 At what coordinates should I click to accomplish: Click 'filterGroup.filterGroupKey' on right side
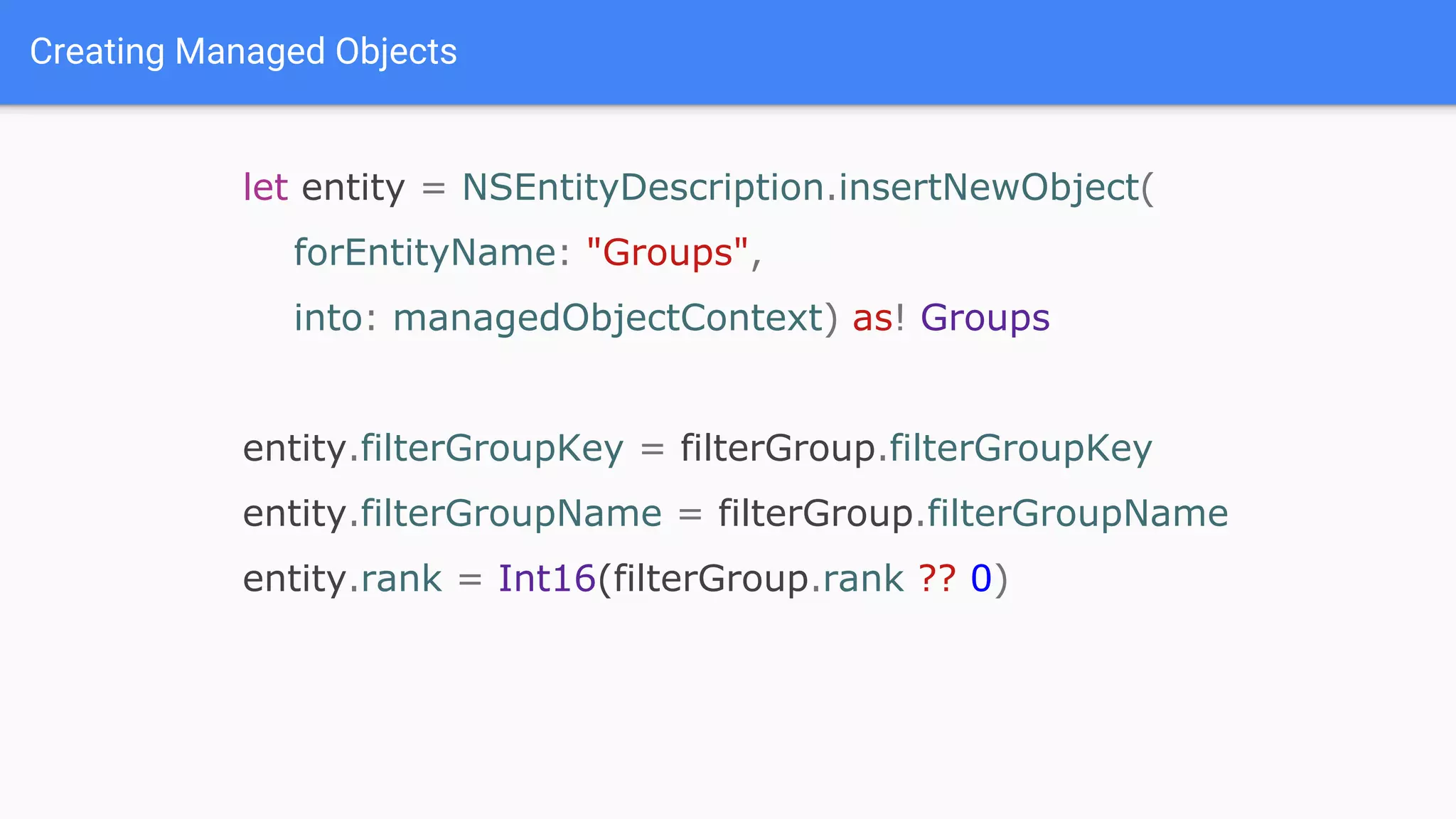pyautogui.click(x=916, y=449)
